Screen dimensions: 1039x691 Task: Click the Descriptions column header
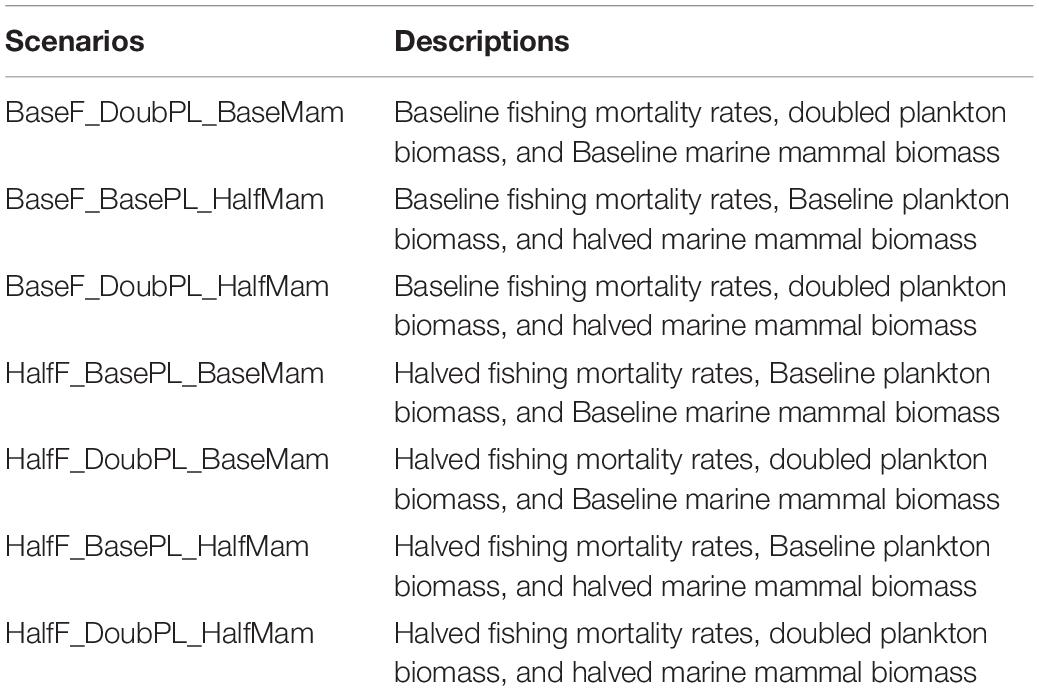482,41
